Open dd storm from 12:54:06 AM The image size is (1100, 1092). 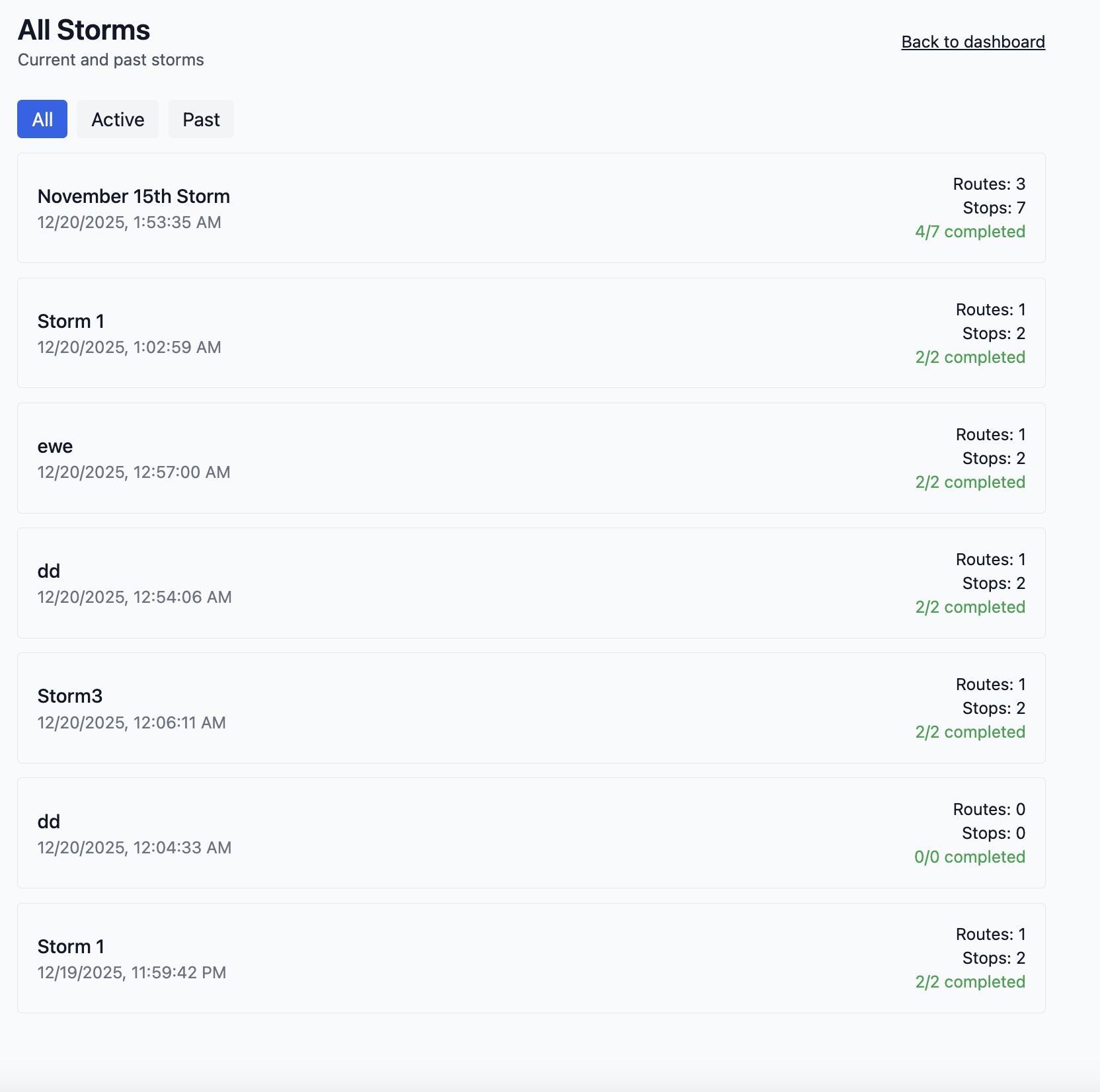(49, 571)
